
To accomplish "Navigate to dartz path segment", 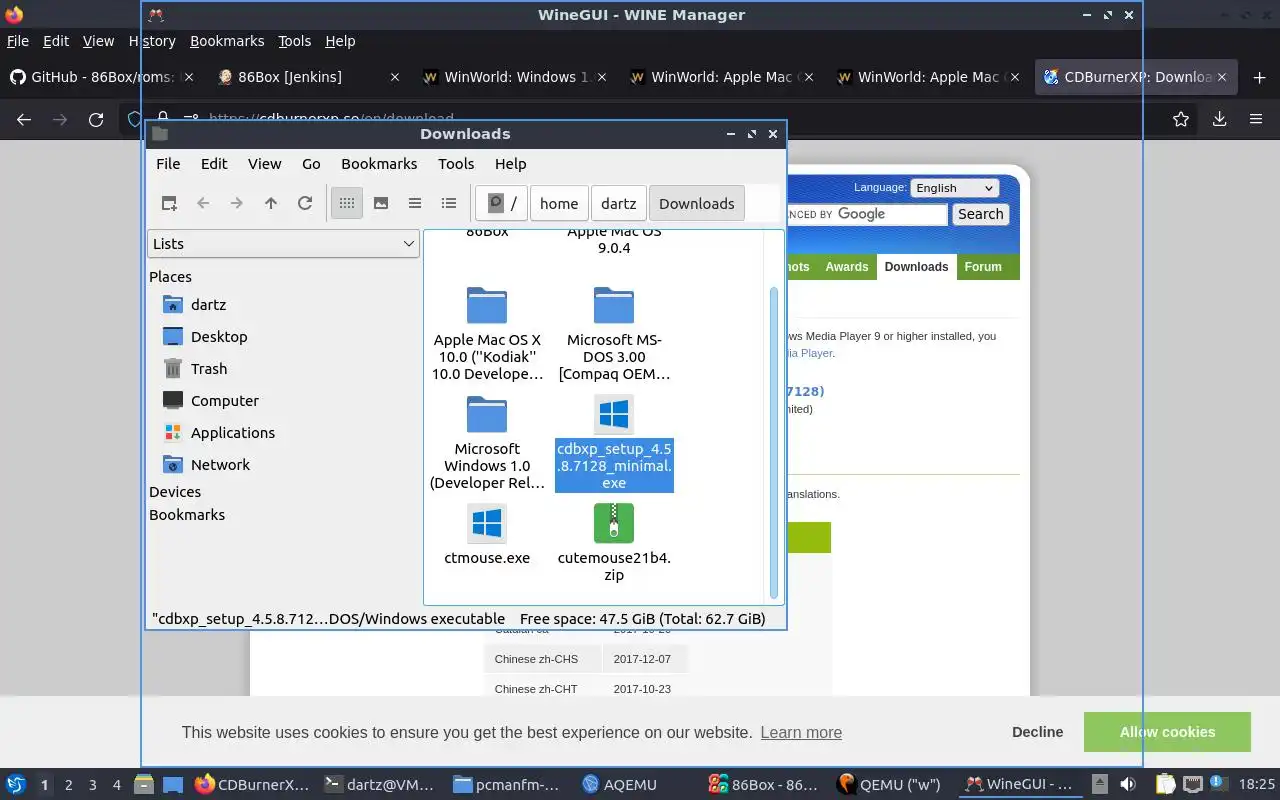I will tap(618, 203).
